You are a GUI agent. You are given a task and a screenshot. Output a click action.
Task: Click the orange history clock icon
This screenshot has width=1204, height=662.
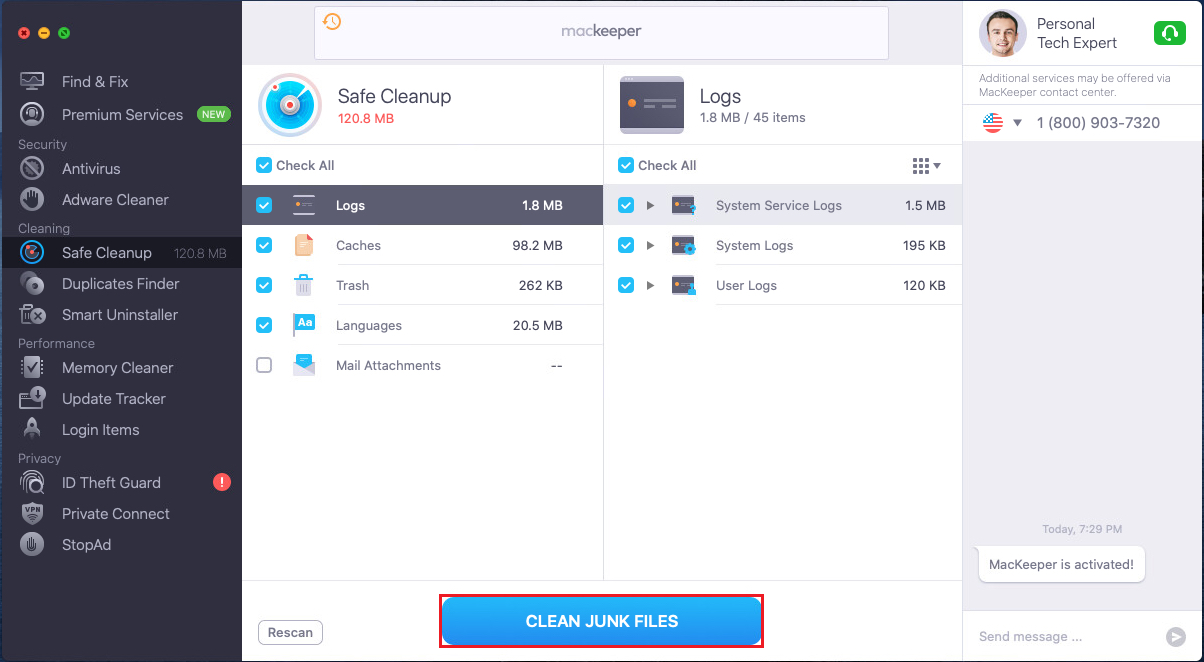(x=332, y=21)
